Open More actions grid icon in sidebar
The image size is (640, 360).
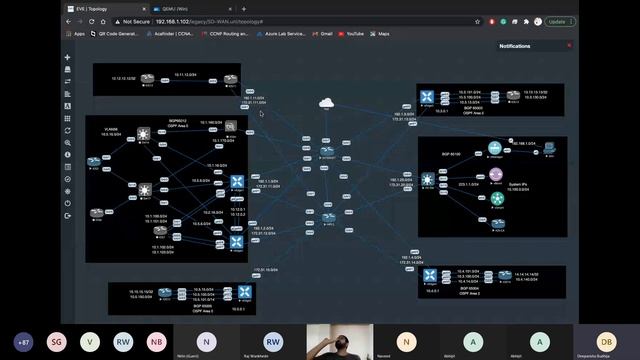67,118
